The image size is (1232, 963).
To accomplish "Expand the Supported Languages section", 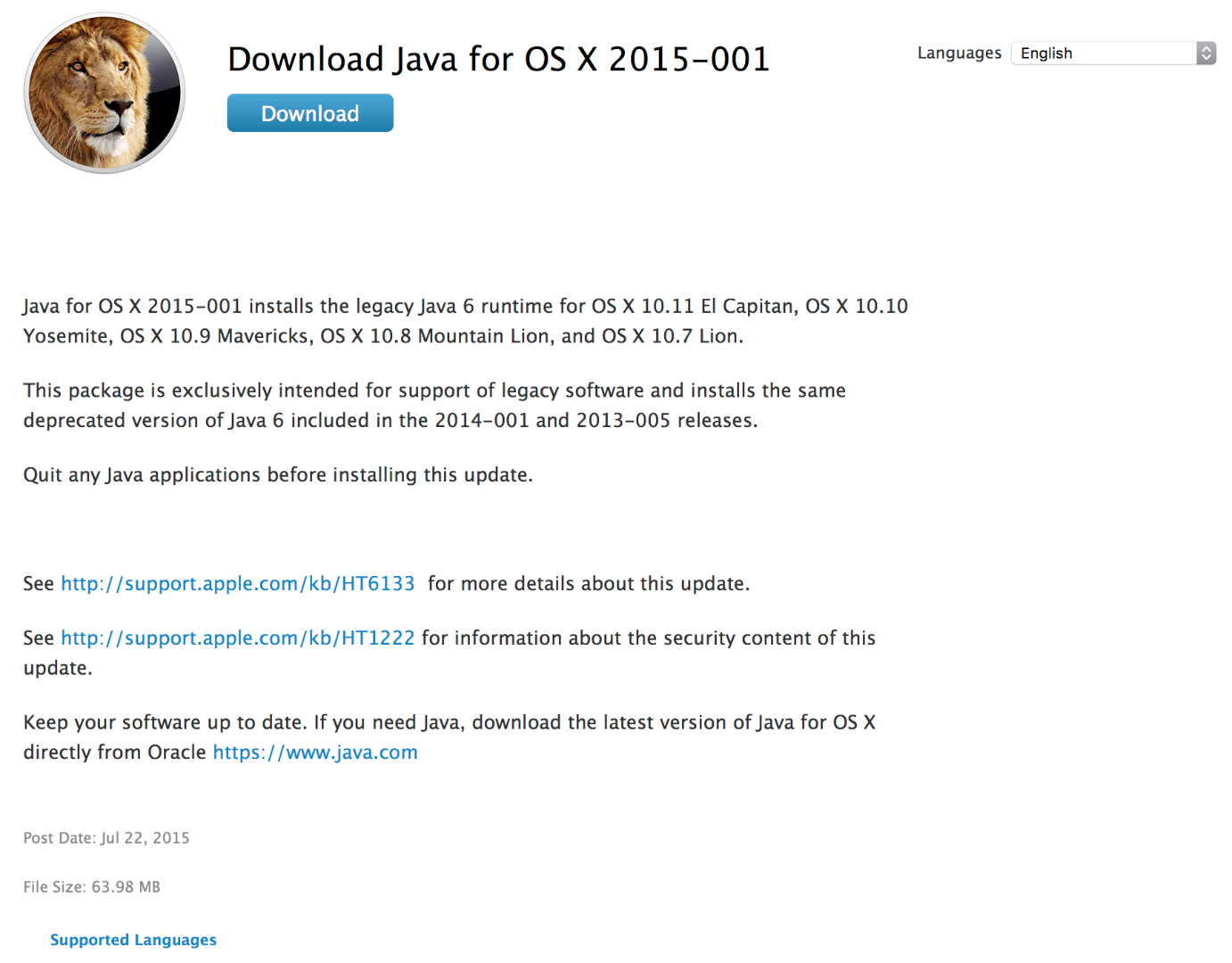I will [x=134, y=940].
